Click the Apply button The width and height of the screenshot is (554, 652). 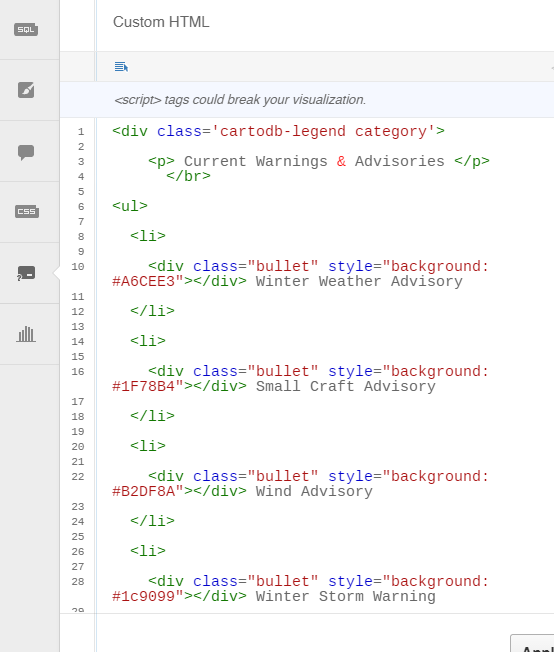coord(532,644)
